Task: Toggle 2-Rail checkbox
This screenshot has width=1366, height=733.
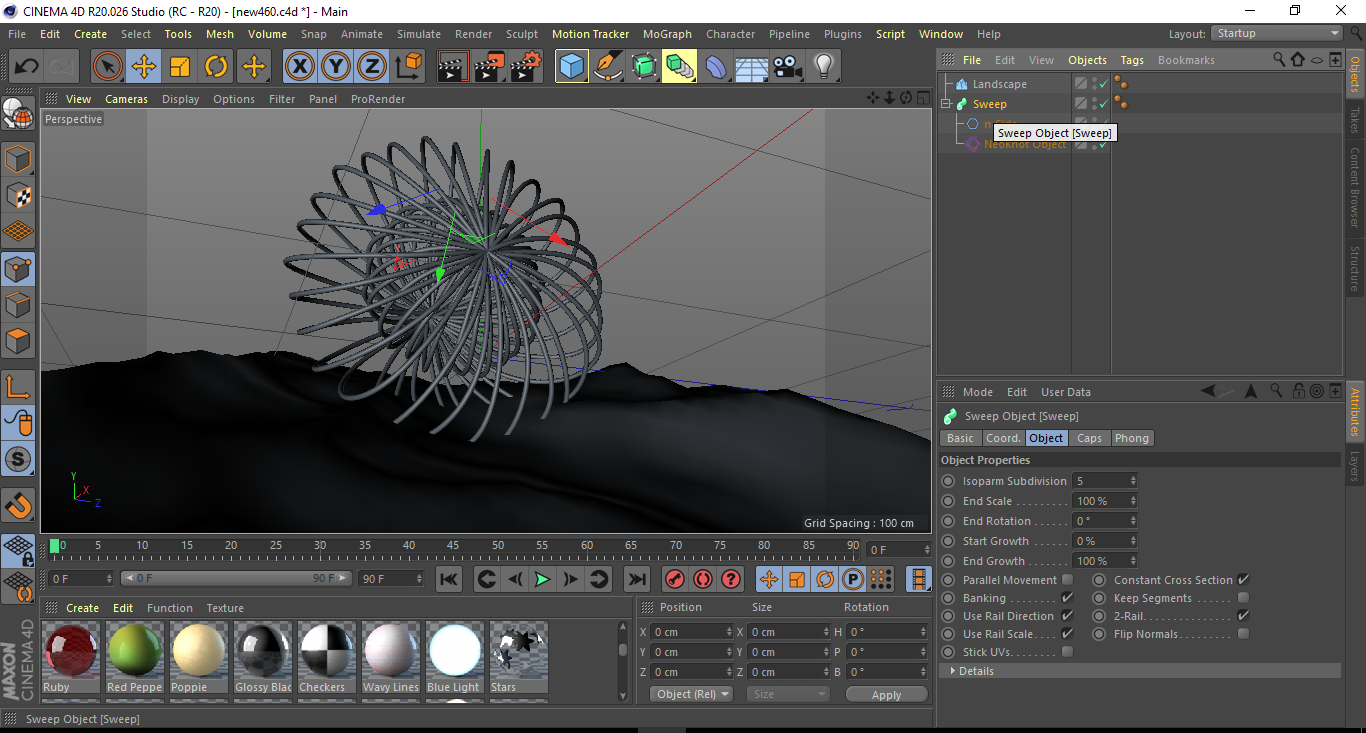Action: (x=1243, y=616)
